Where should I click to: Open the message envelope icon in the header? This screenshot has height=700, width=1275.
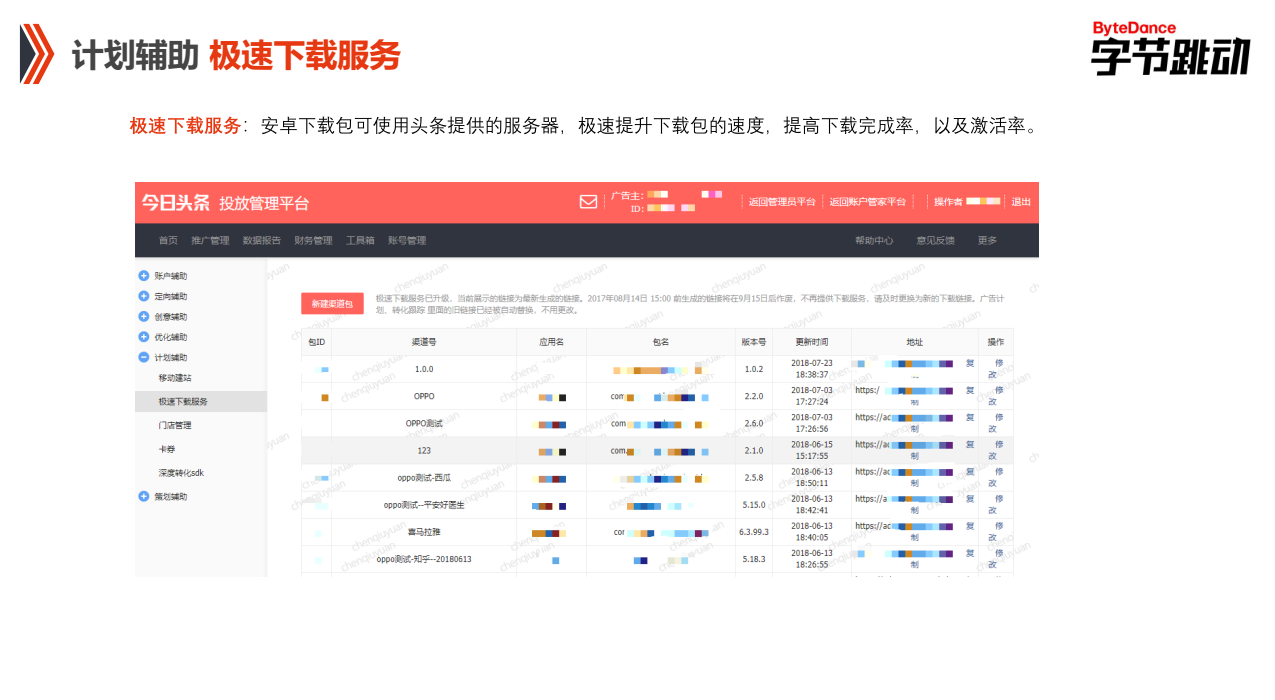(x=587, y=202)
